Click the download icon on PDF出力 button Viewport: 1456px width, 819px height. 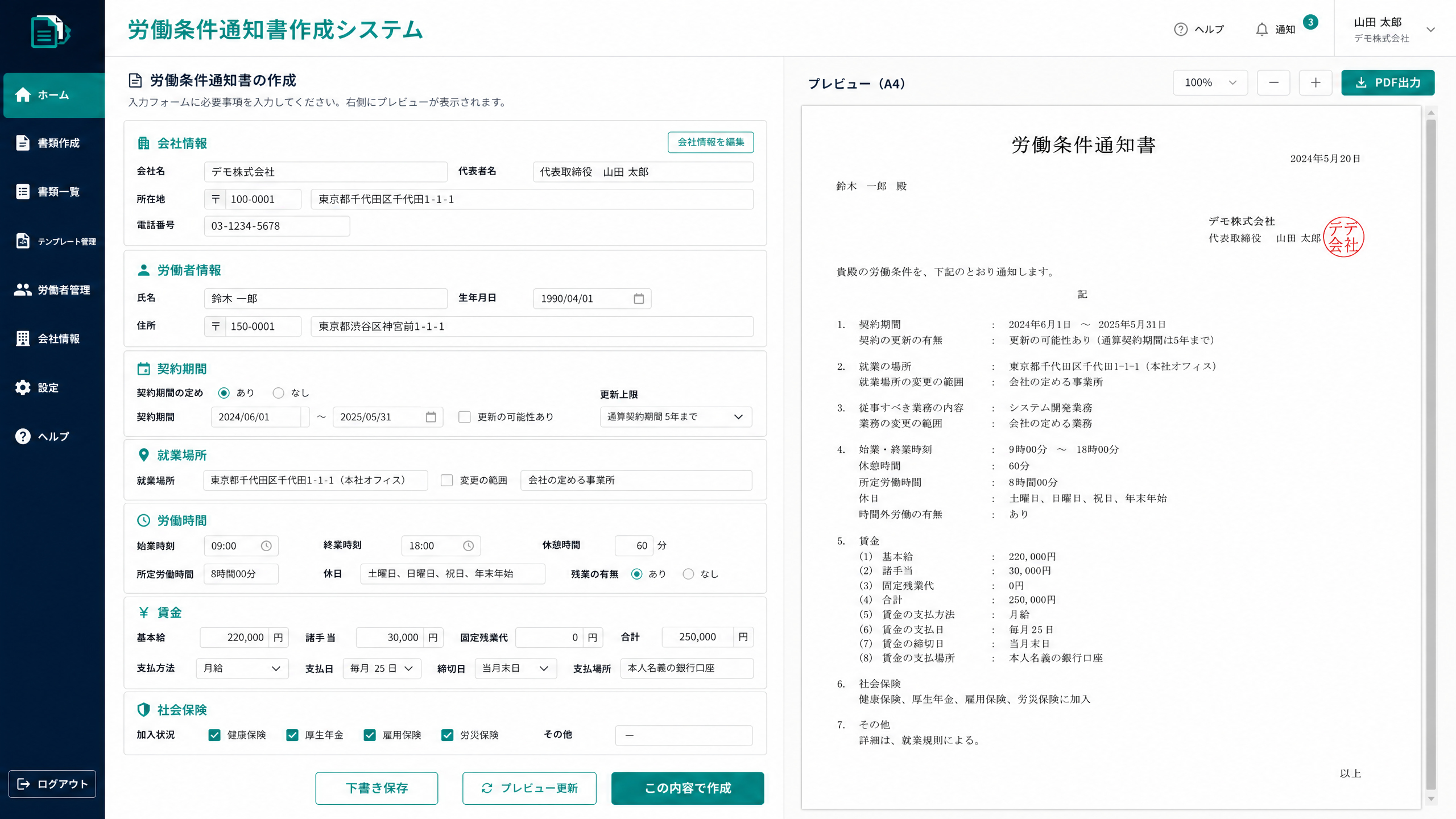pyautogui.click(x=1361, y=83)
